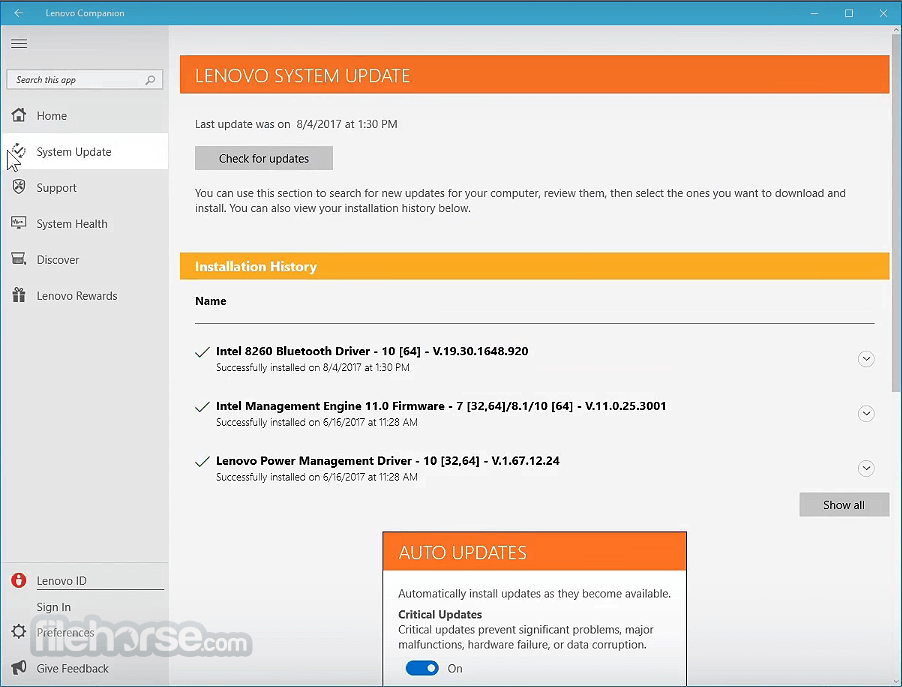Minimize the Lenovo Companion window
This screenshot has width=902, height=687.
pyautogui.click(x=814, y=13)
